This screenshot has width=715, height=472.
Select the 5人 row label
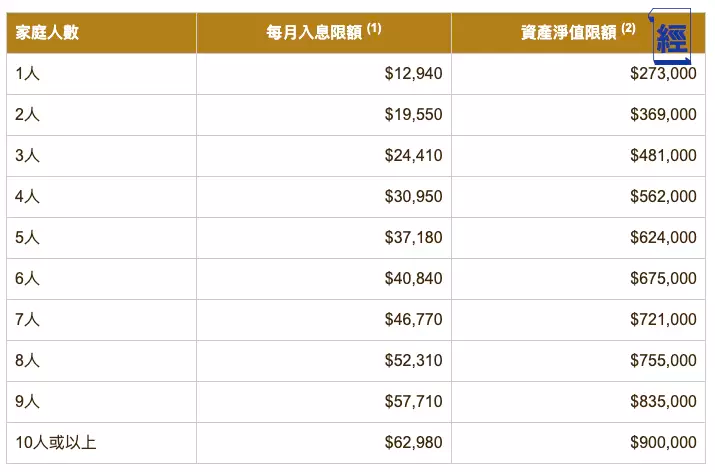(x=27, y=238)
